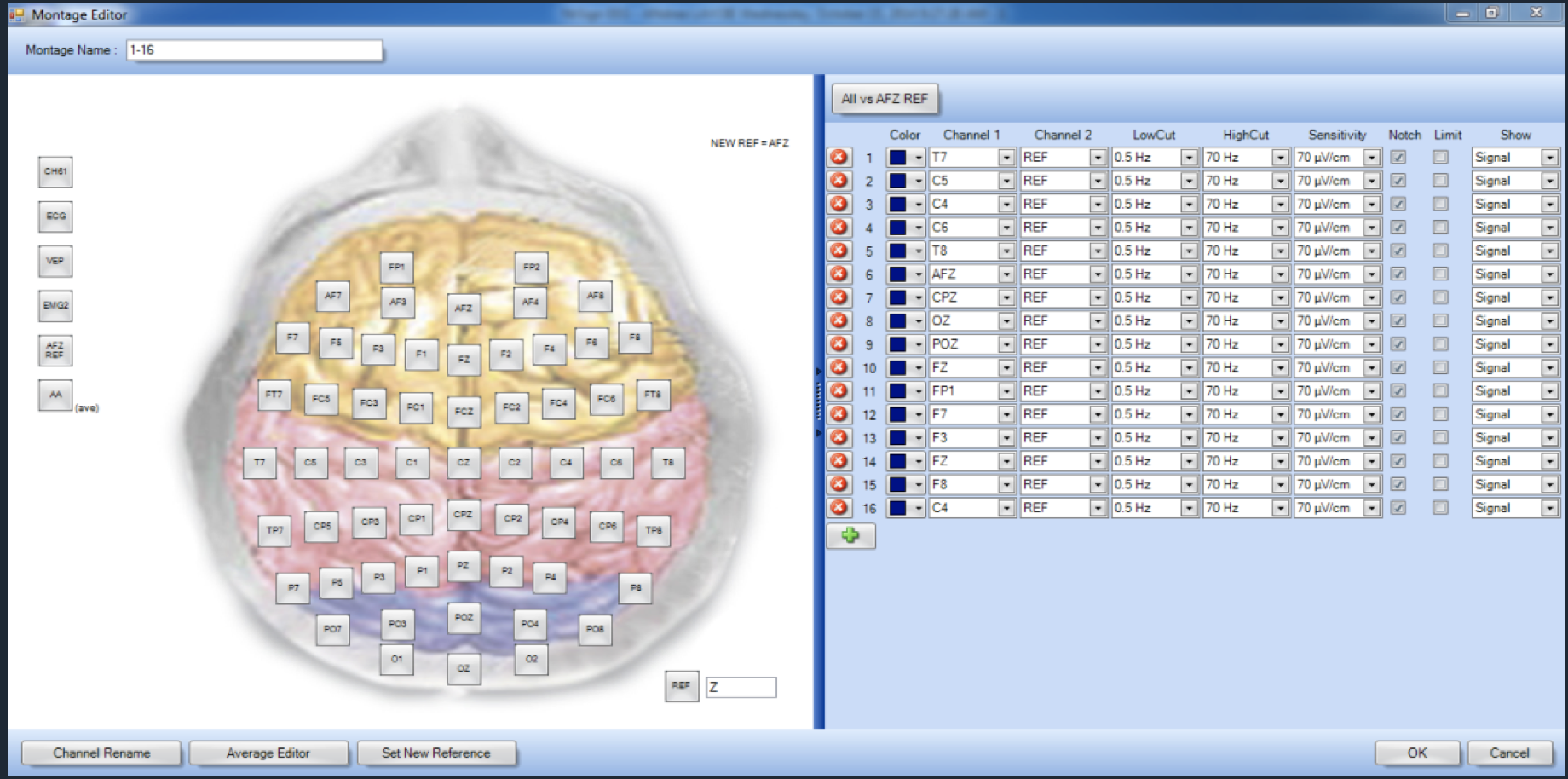Click the NEW REF = AFZ label

click(750, 143)
